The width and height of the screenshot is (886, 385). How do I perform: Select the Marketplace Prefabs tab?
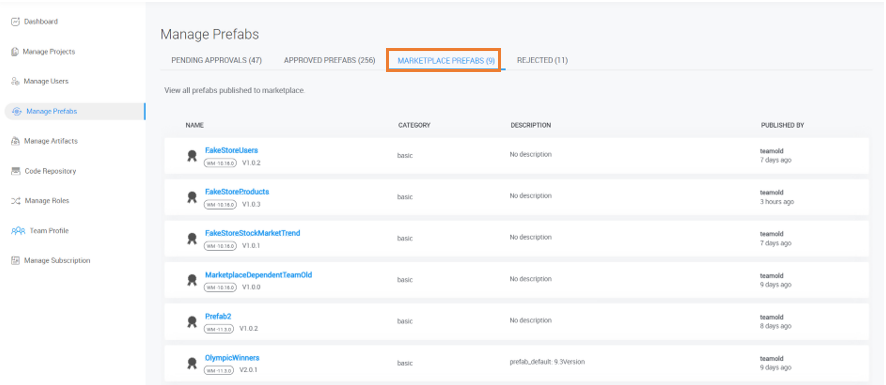coord(446,60)
